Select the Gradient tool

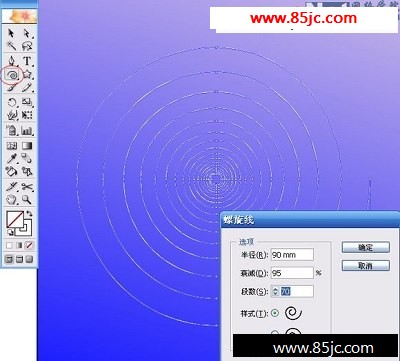pyautogui.click(x=27, y=146)
